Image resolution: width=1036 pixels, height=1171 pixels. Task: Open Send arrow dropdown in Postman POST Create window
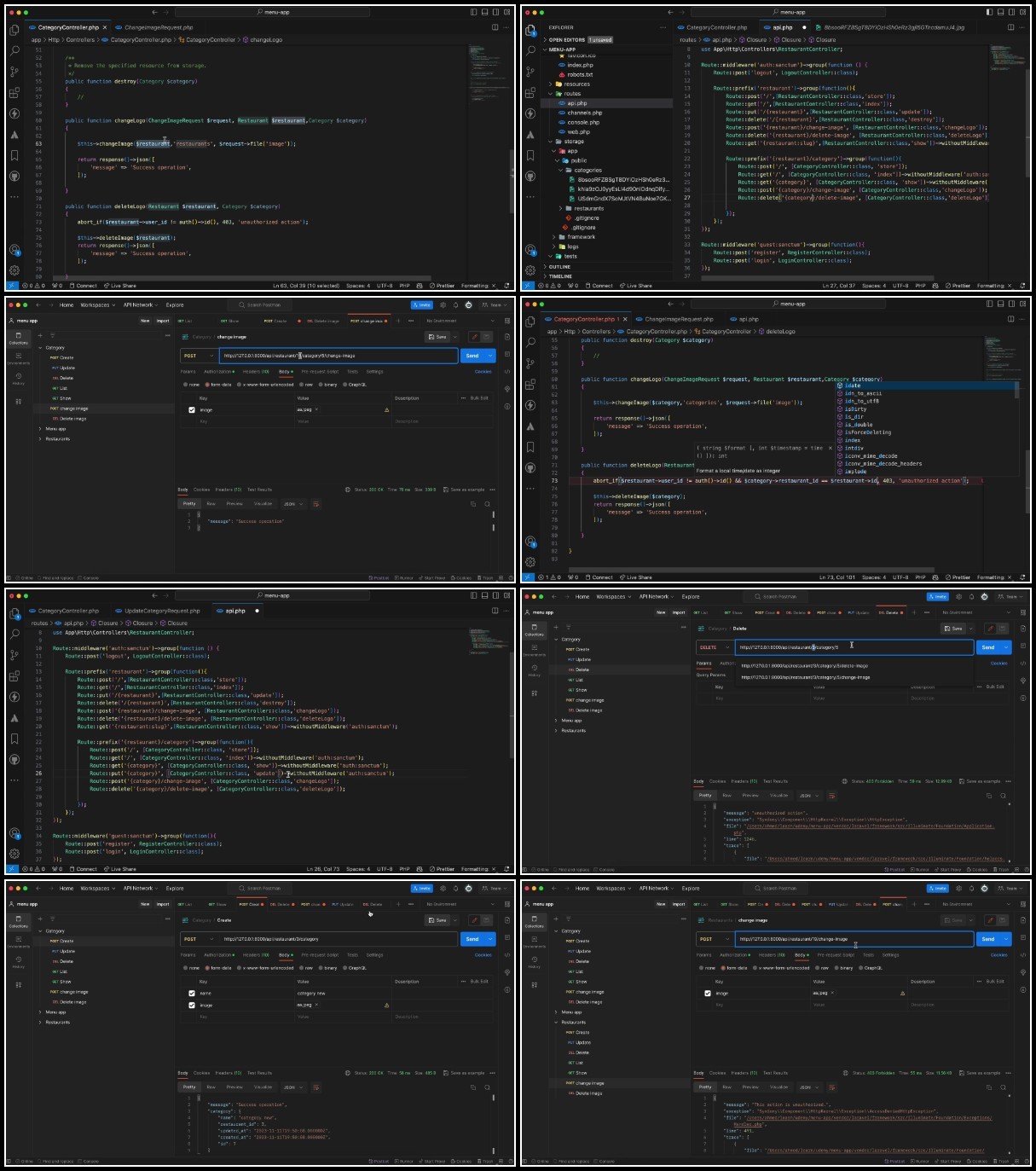[x=490, y=939]
